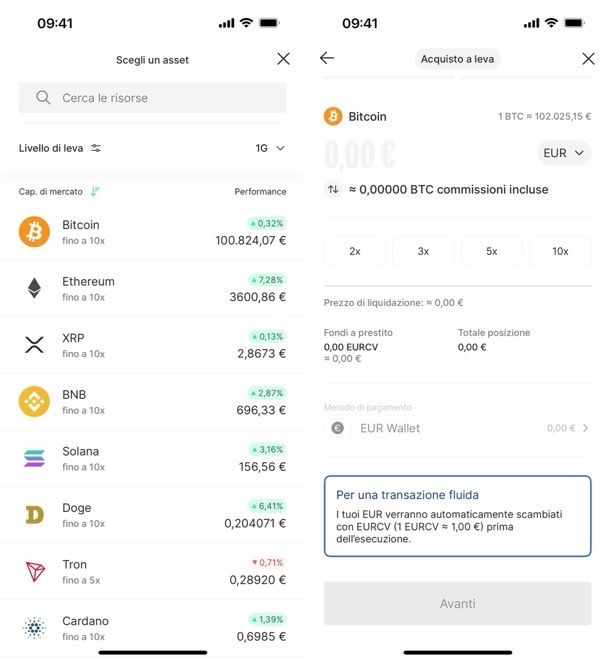610x661 pixels.
Task: Tap the Bitcoin logo icon in asset list
Action: click(34, 232)
